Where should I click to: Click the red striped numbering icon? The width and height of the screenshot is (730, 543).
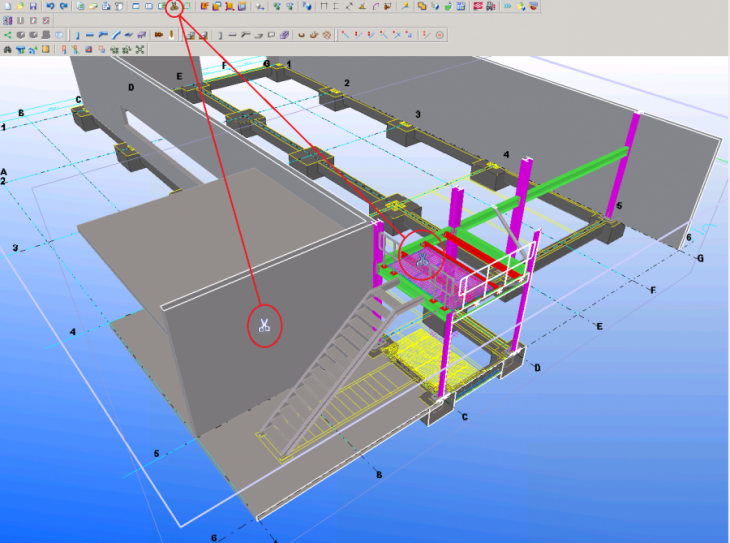pyautogui.click(x=478, y=6)
